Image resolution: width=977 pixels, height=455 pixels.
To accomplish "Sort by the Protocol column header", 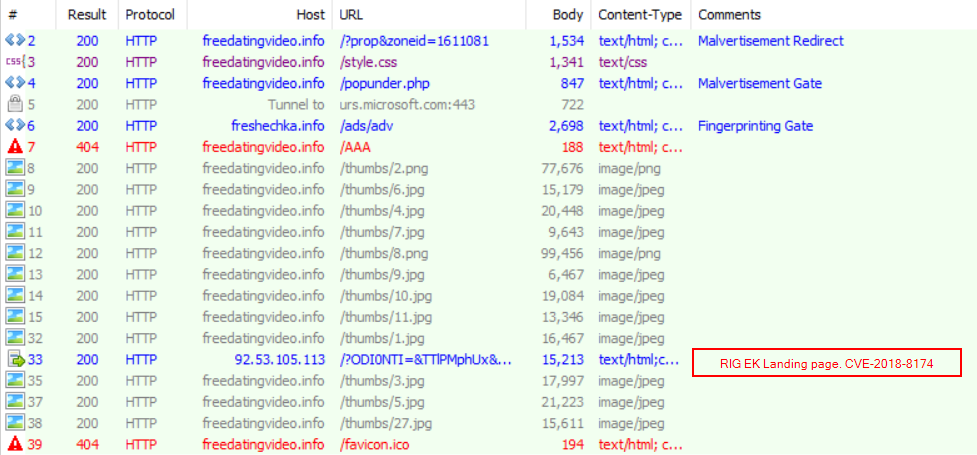I will click(x=150, y=15).
